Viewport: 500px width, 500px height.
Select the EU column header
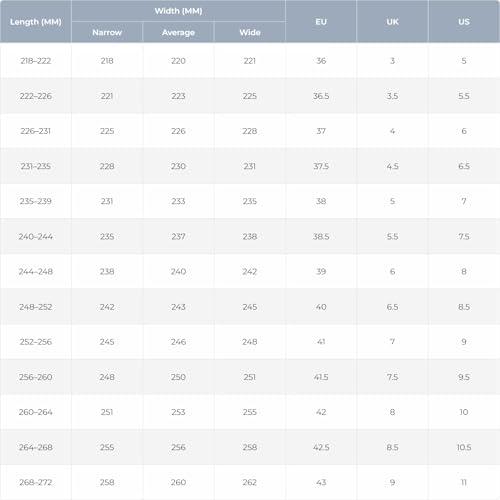point(321,22)
